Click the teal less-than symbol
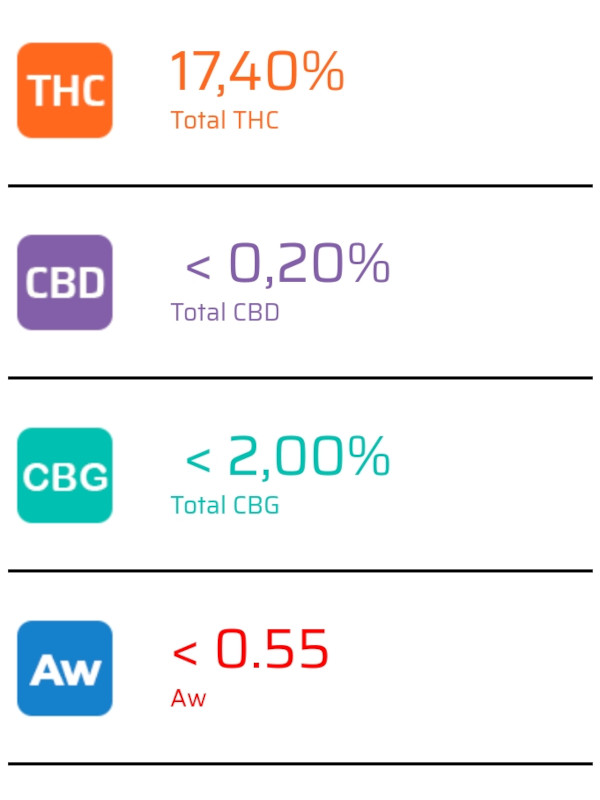The height and width of the screenshot is (800, 600). 198,460
